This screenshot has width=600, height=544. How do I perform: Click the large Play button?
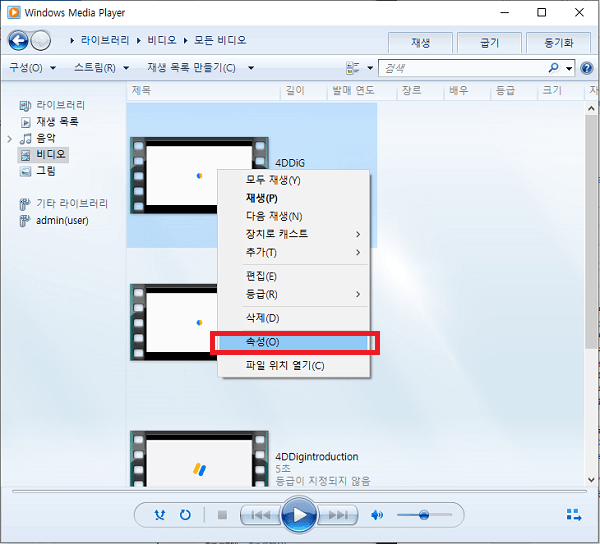coord(299,515)
